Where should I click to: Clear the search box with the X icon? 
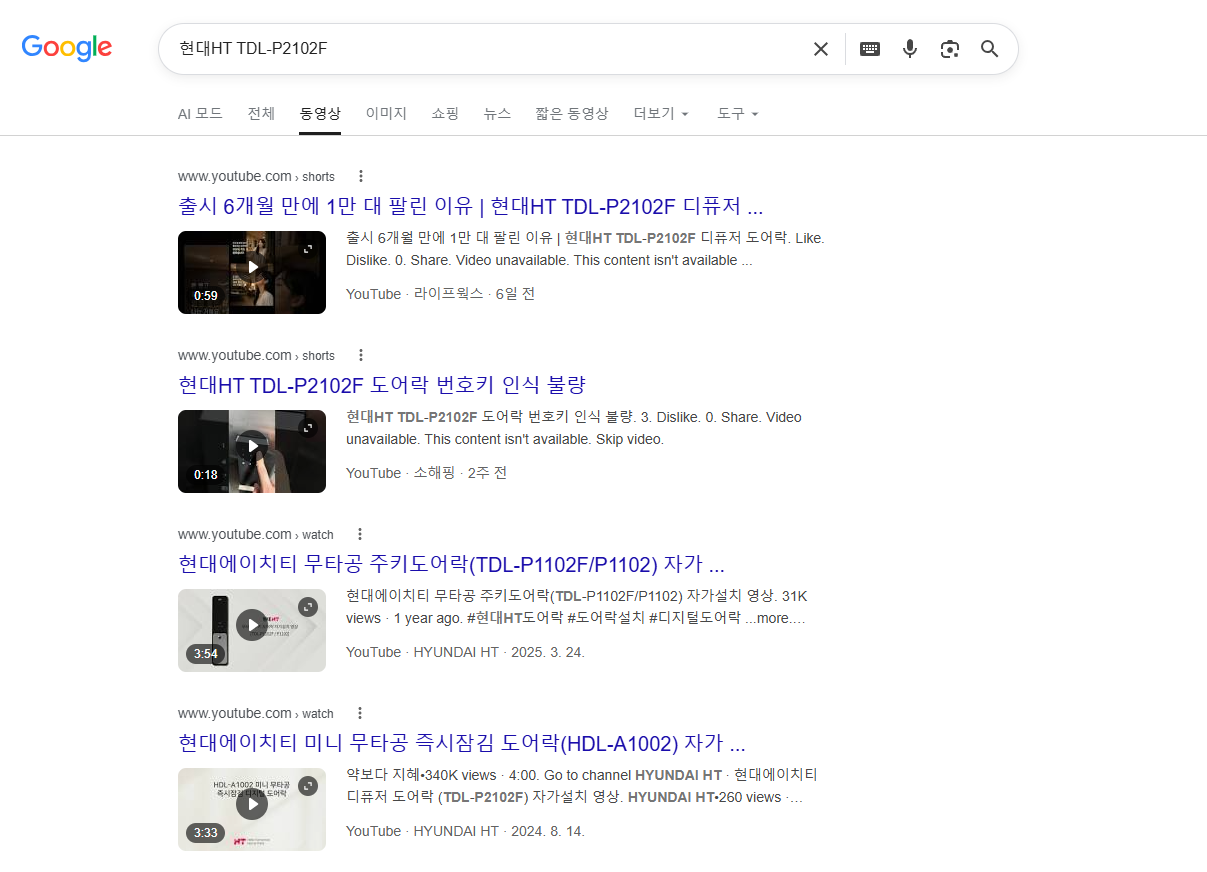821,49
